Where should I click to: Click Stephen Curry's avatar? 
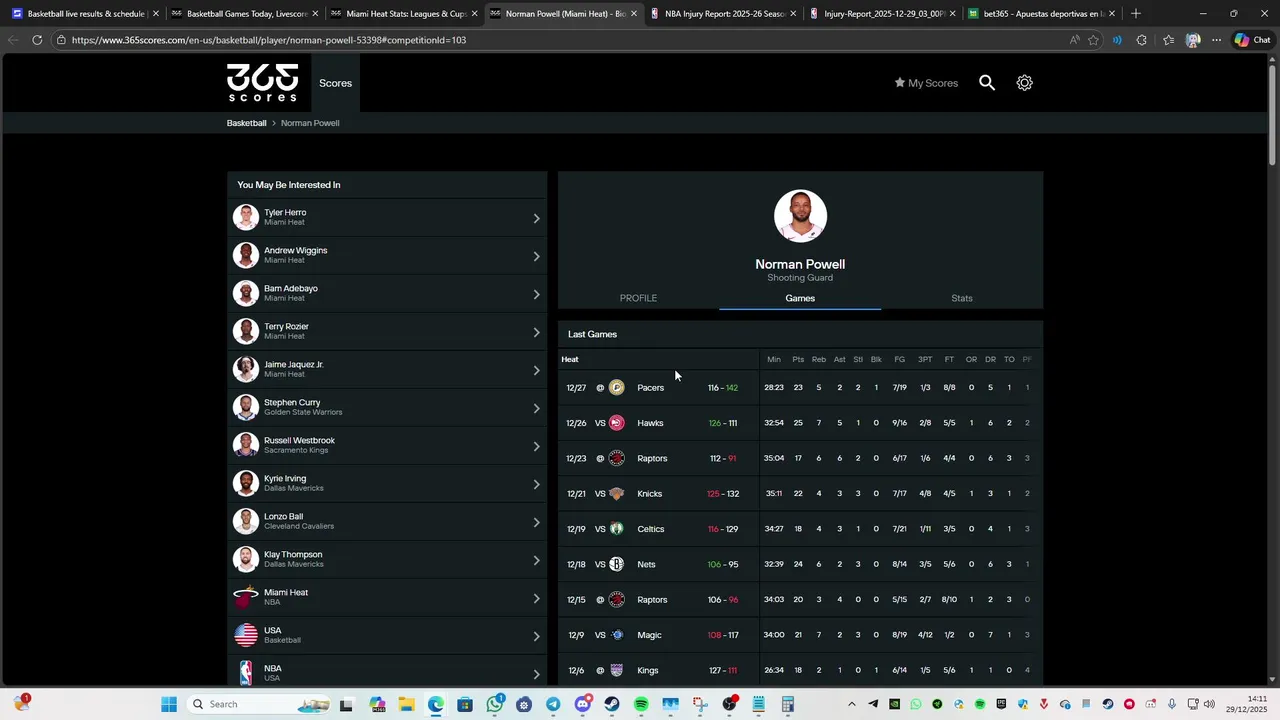(x=245, y=407)
